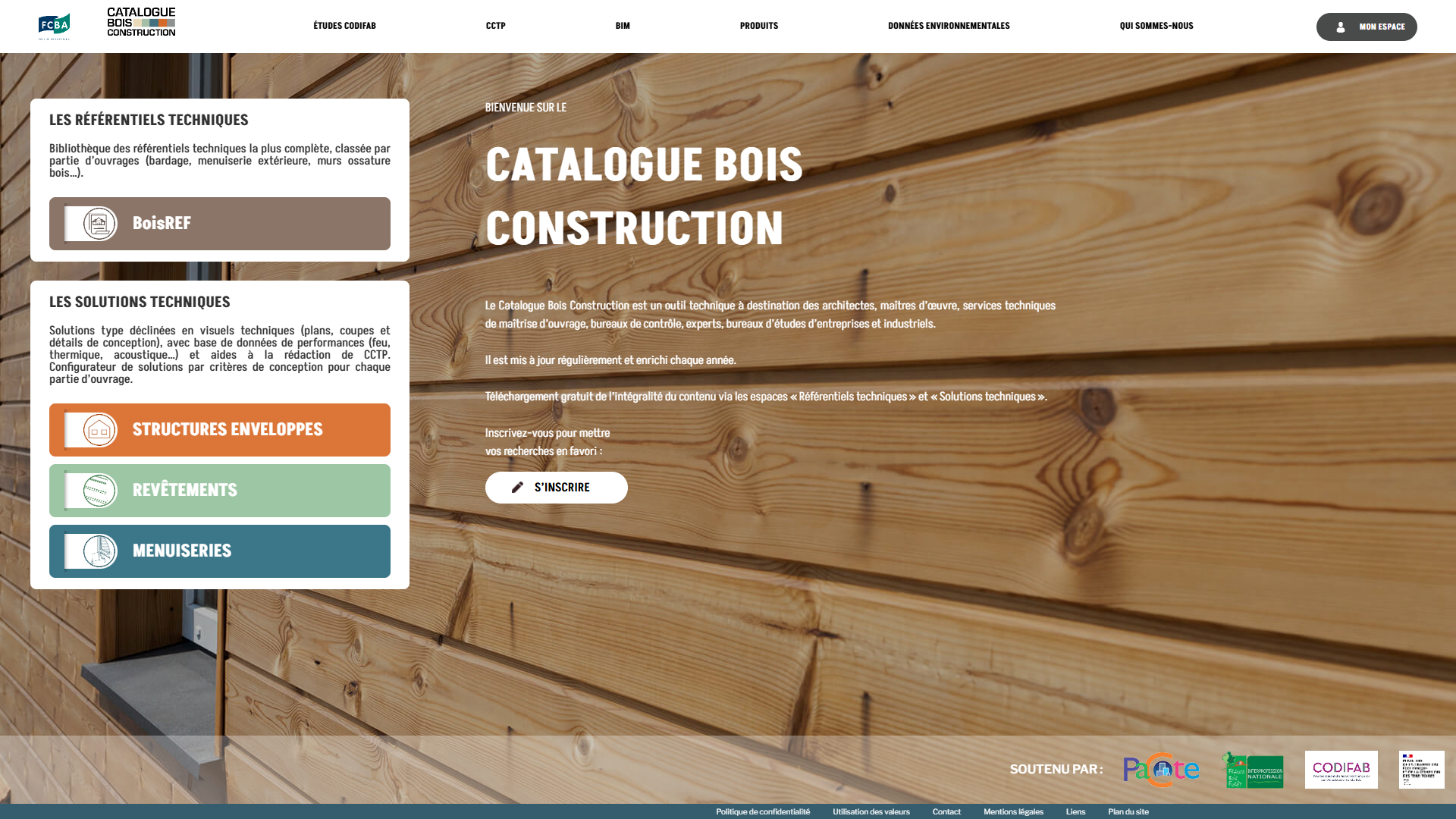Click the pencil icon on S'inscrire

[x=517, y=488]
